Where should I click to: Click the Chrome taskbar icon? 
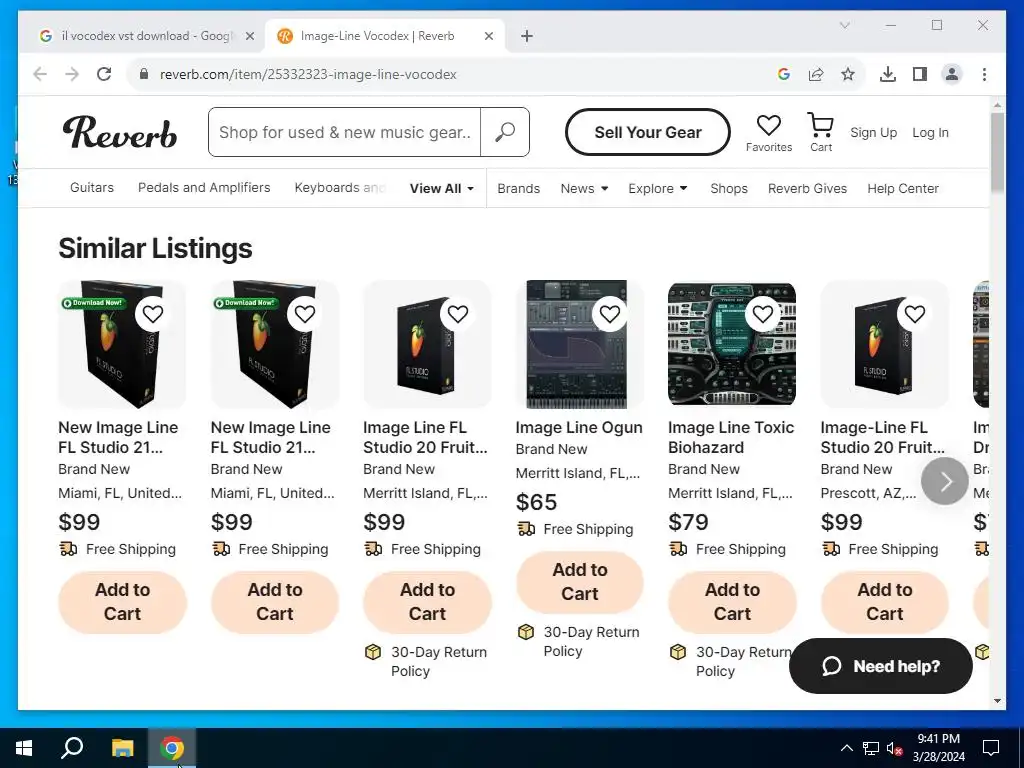tap(172, 748)
